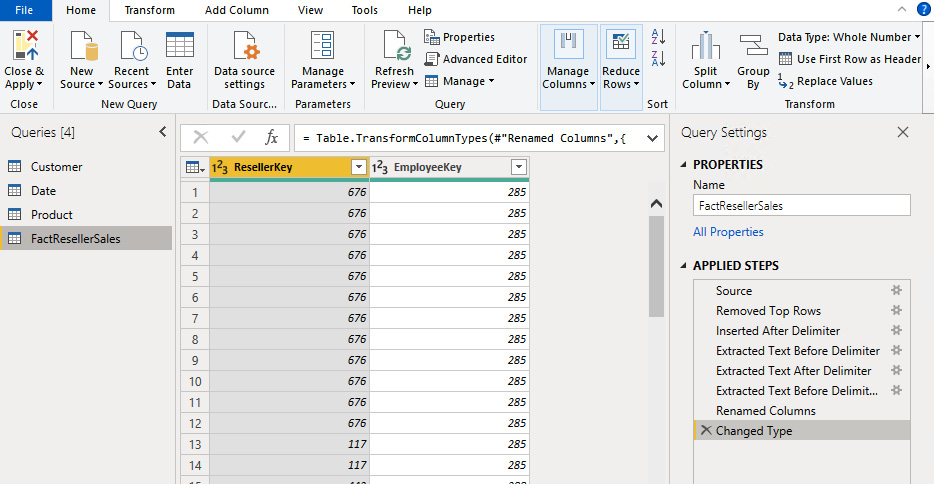Open the All Properties link
This screenshot has width=934, height=484.
tap(728, 232)
